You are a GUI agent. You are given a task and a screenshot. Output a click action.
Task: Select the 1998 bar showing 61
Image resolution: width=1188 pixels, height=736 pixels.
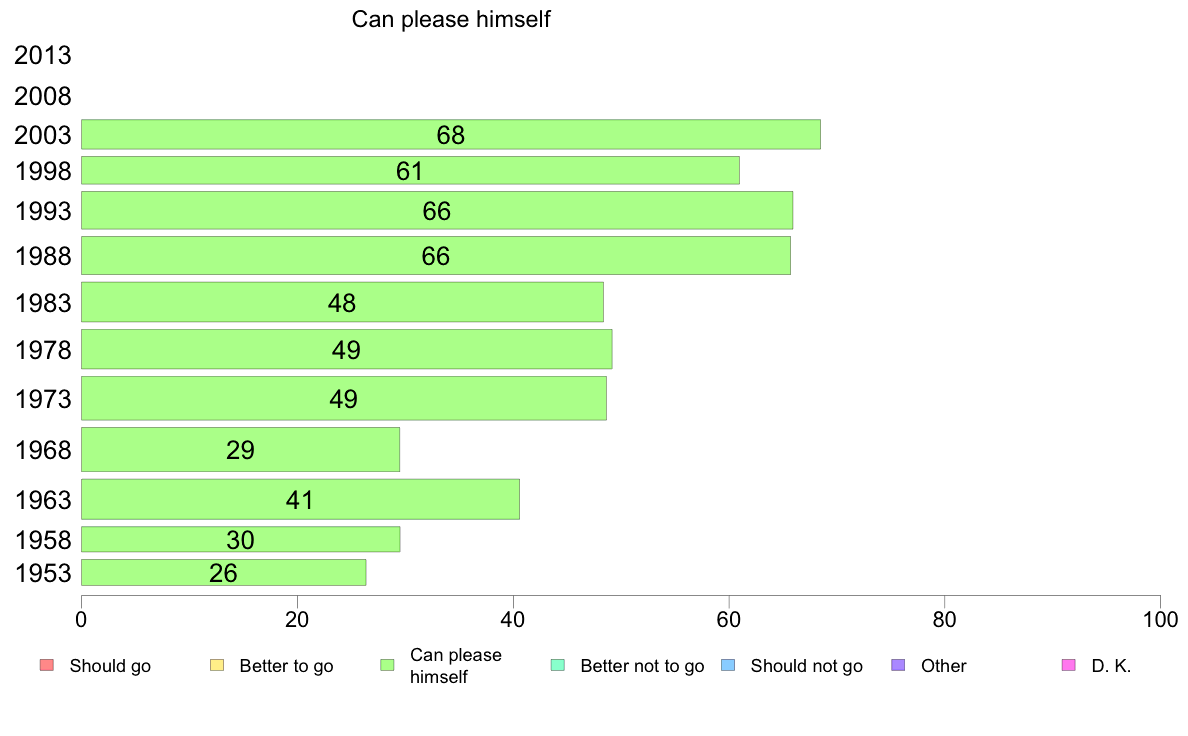pos(410,171)
